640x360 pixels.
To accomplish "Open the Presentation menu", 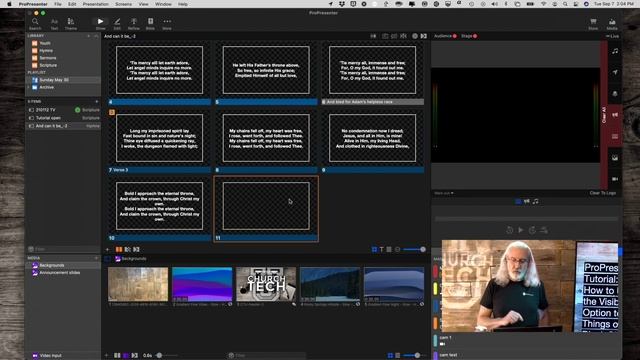I will click(x=96, y=4).
